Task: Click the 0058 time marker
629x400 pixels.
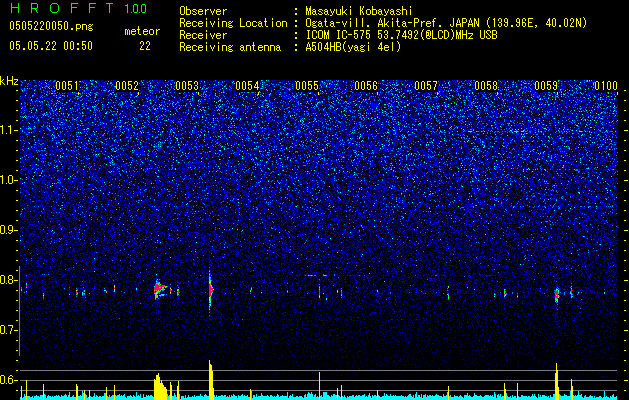Action: (486, 86)
